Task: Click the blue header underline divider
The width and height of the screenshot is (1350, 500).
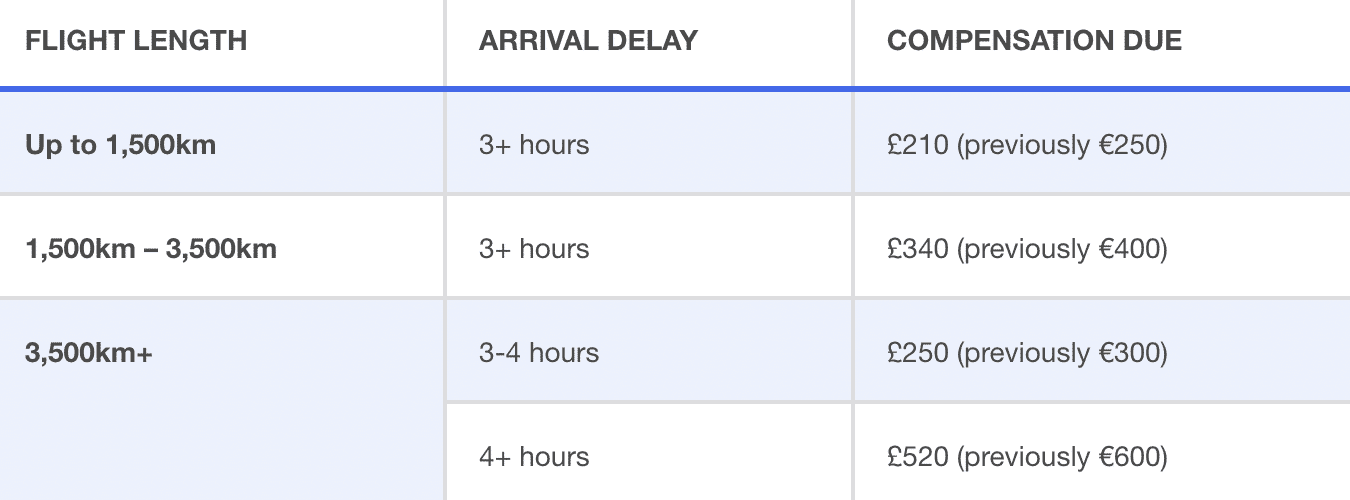Action: click(675, 89)
